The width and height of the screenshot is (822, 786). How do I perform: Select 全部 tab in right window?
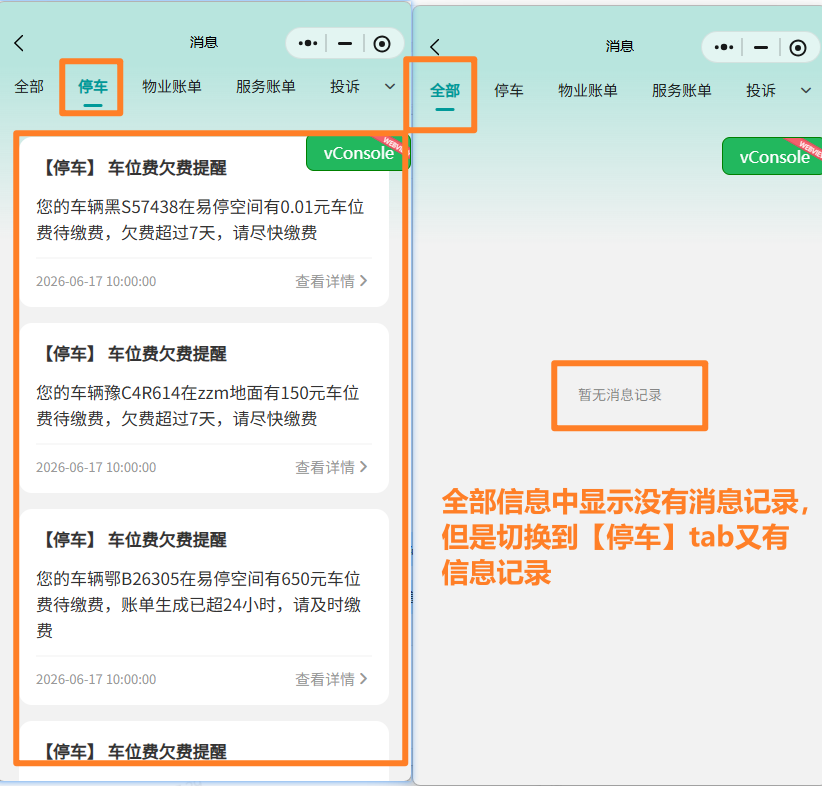click(445, 91)
